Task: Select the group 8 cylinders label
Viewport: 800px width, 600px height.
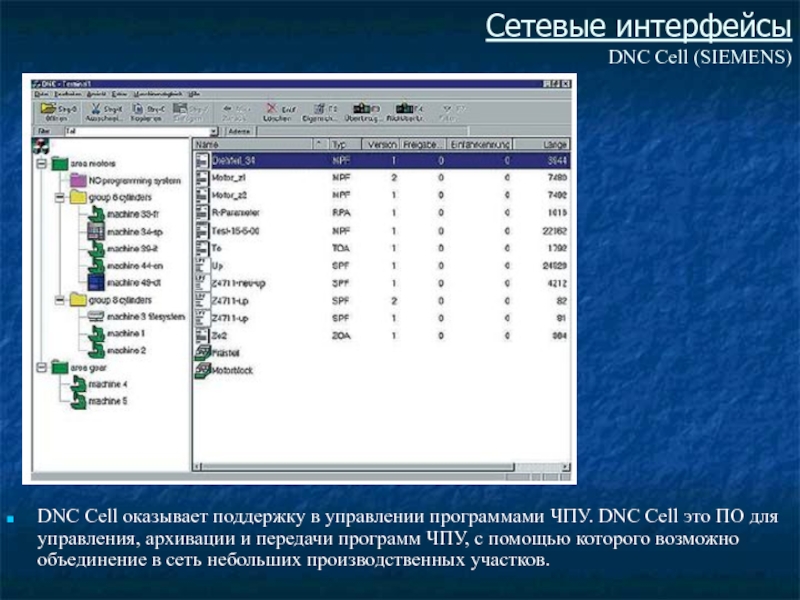Action: click(x=120, y=300)
